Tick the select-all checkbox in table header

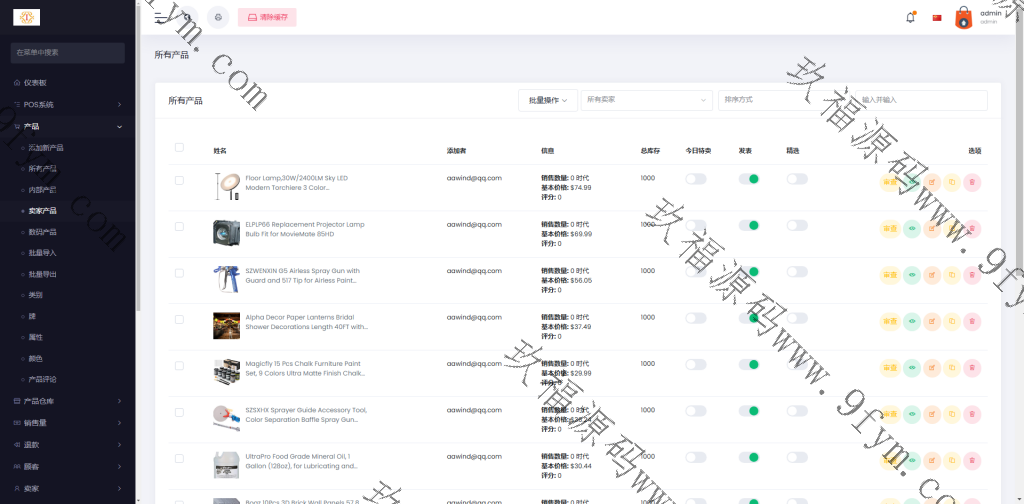pyautogui.click(x=179, y=147)
